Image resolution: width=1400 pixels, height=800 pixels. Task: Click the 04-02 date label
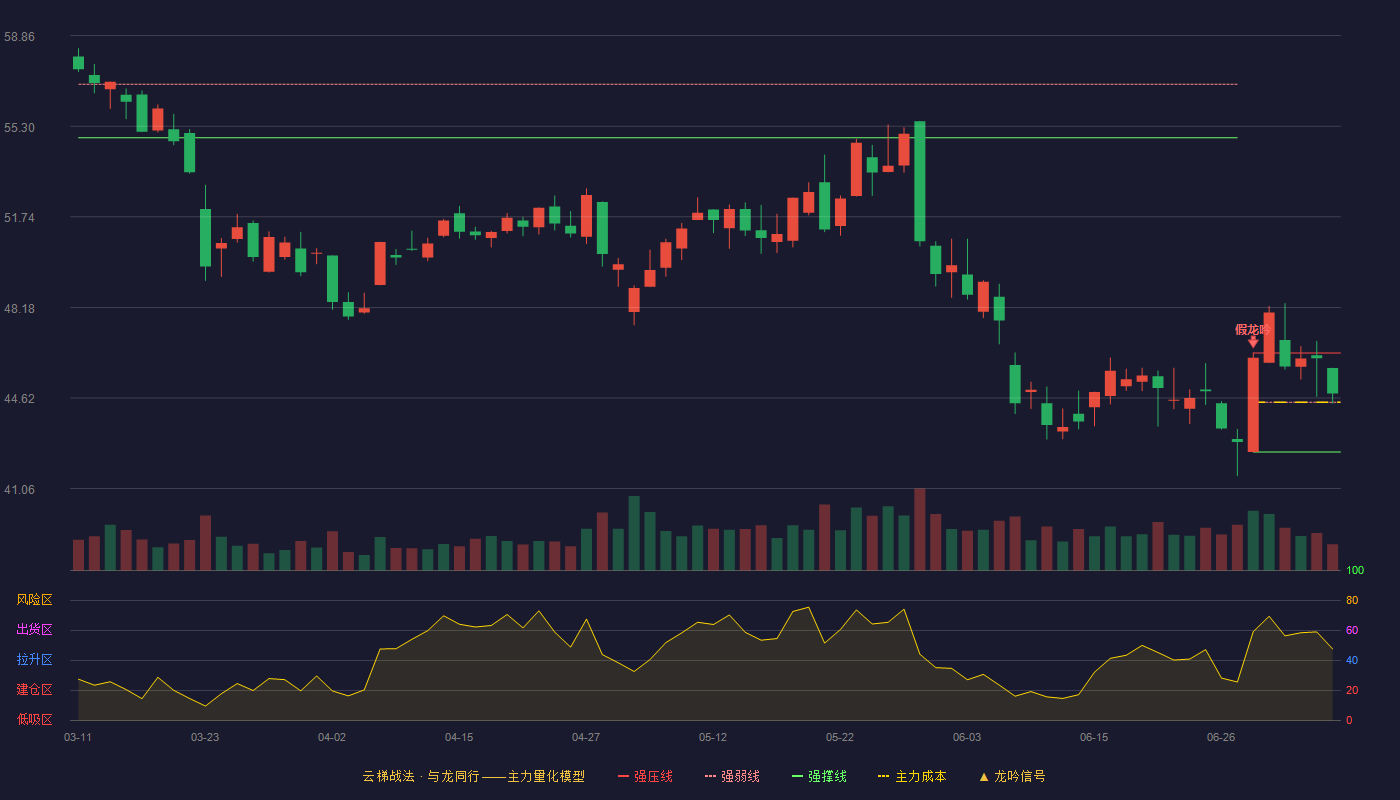[x=332, y=737]
